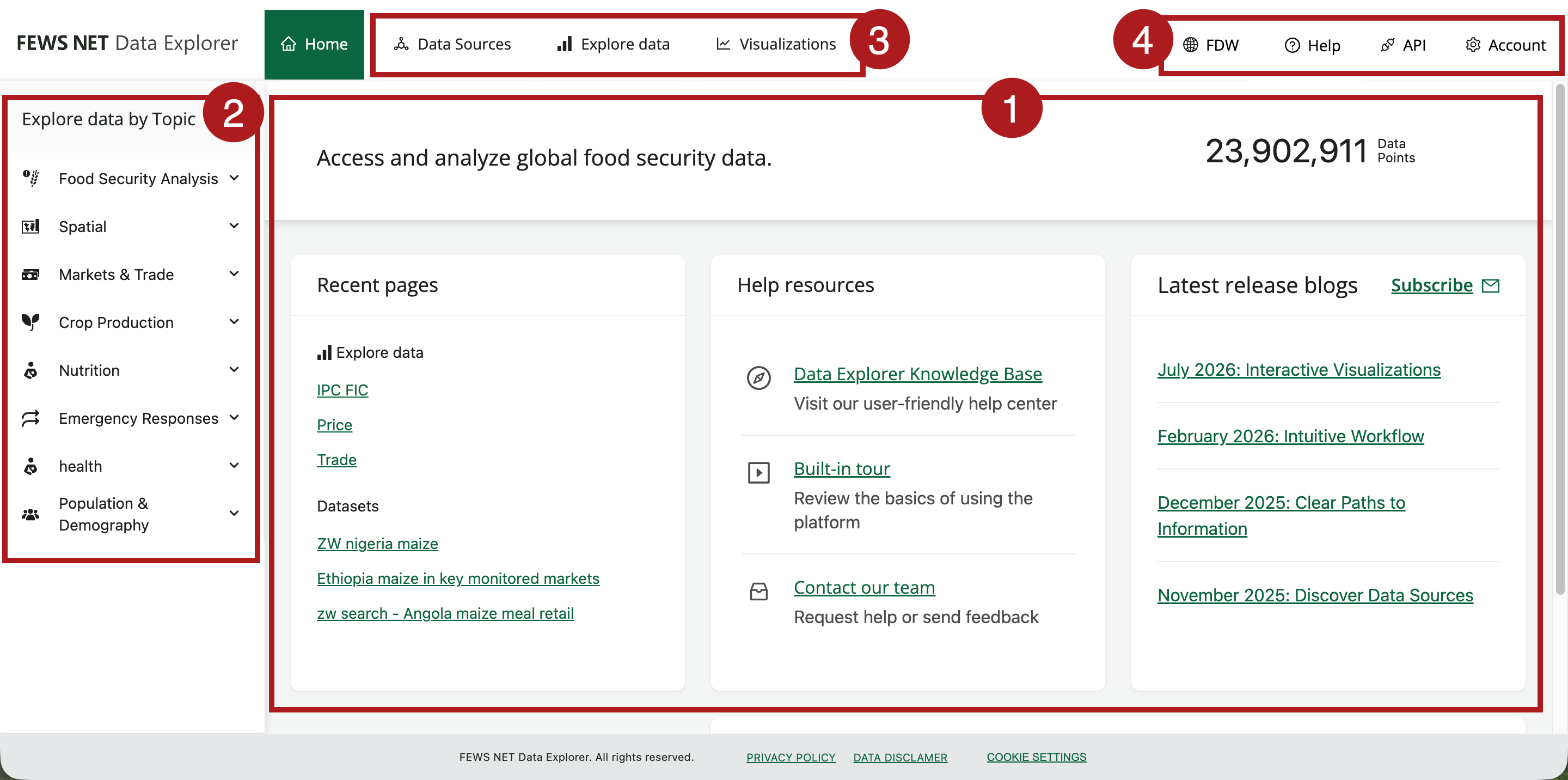
Task: Click the Account gear icon
Action: pos(1472,45)
